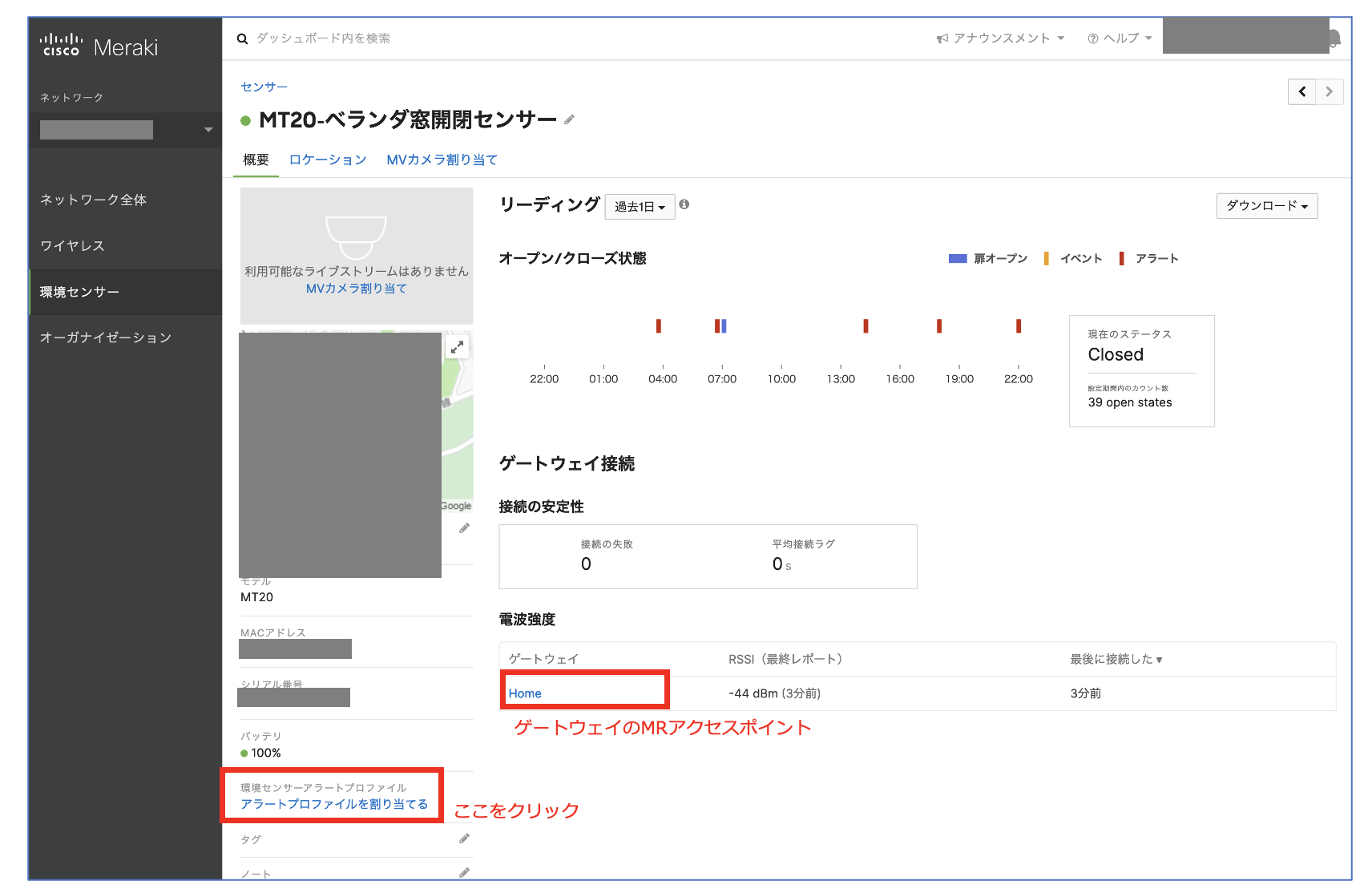
Task: Switch to the ロケーション tab
Action: point(328,160)
